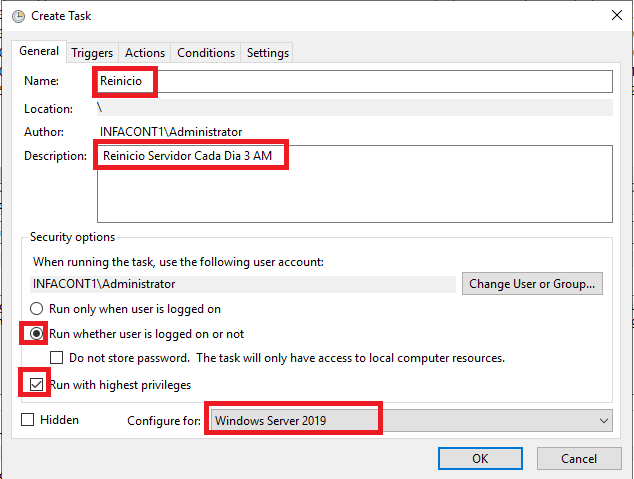
Task: Click the Name label
Action: pyautogui.click(x=41, y=81)
